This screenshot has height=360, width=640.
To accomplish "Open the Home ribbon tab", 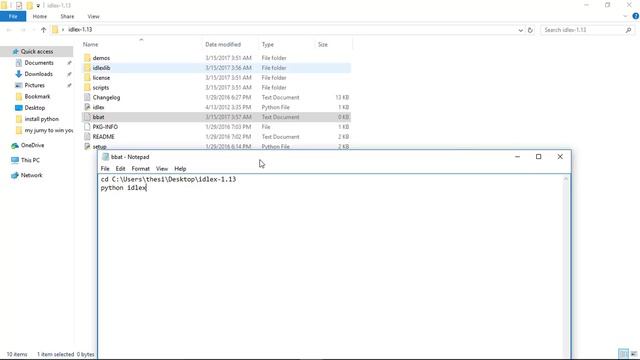I will pyautogui.click(x=40, y=16).
